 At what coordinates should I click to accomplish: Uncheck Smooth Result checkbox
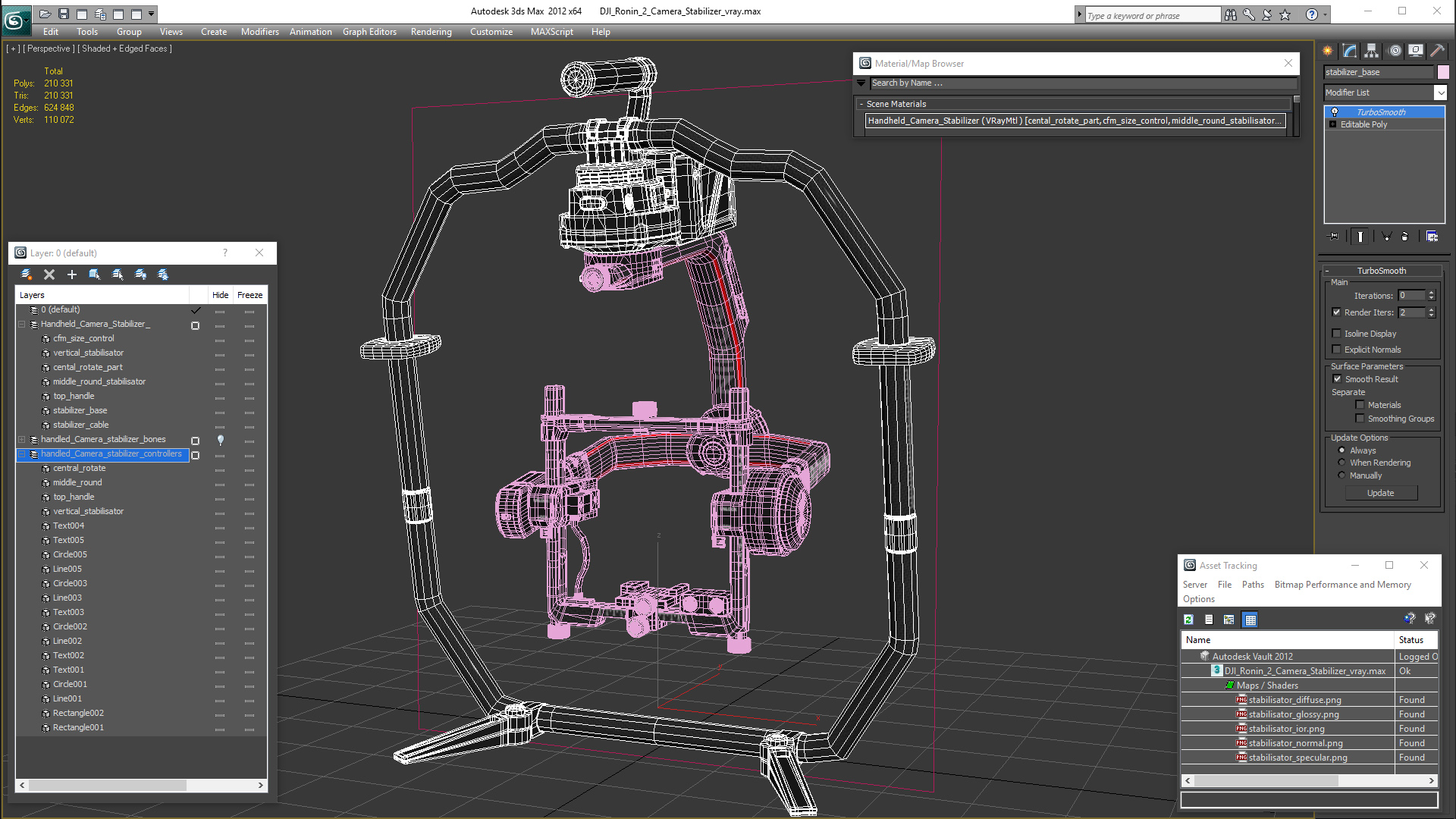point(1337,379)
